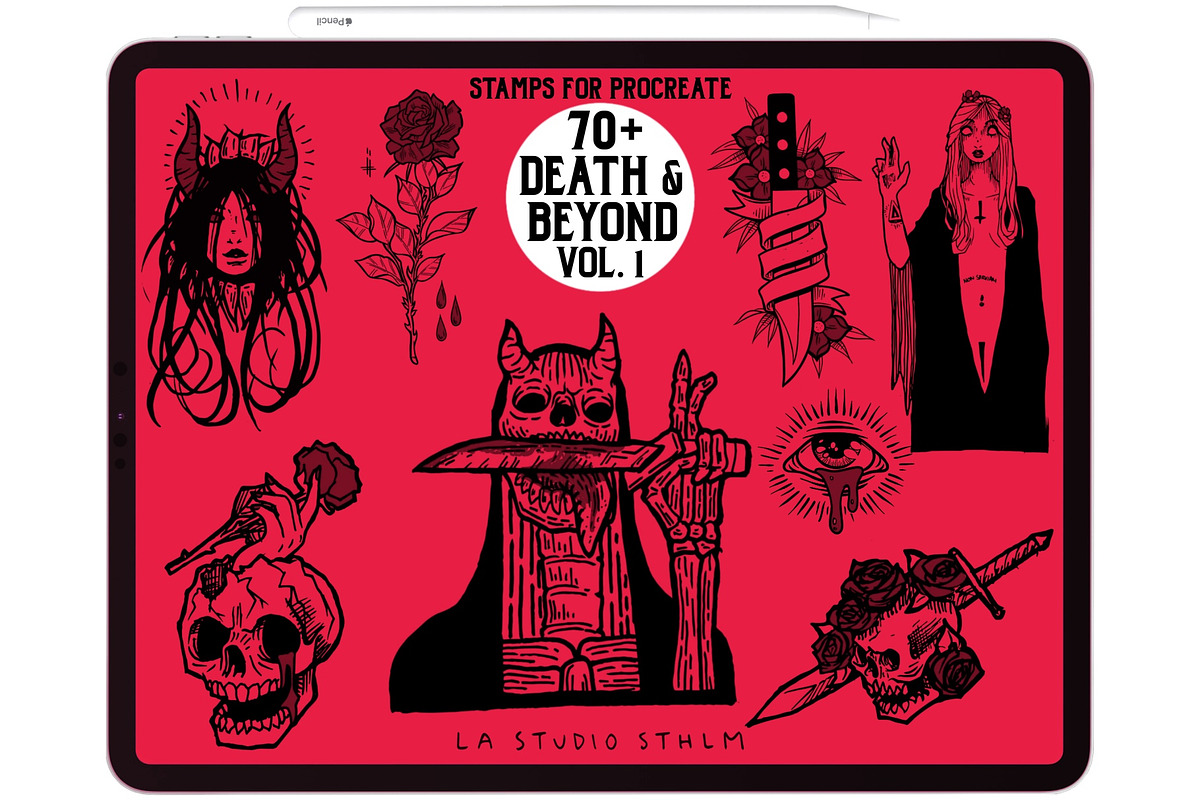Select the crying eye with rays stamp
Viewport: 1200px width, 800px height.
pyautogui.click(x=835, y=460)
